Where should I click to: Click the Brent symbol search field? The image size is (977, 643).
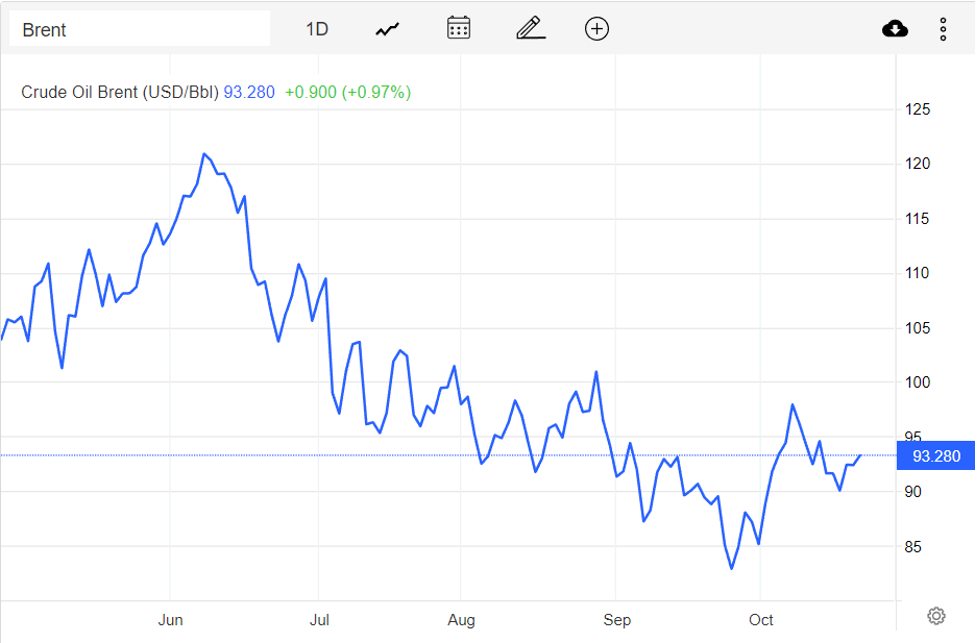tap(140, 29)
